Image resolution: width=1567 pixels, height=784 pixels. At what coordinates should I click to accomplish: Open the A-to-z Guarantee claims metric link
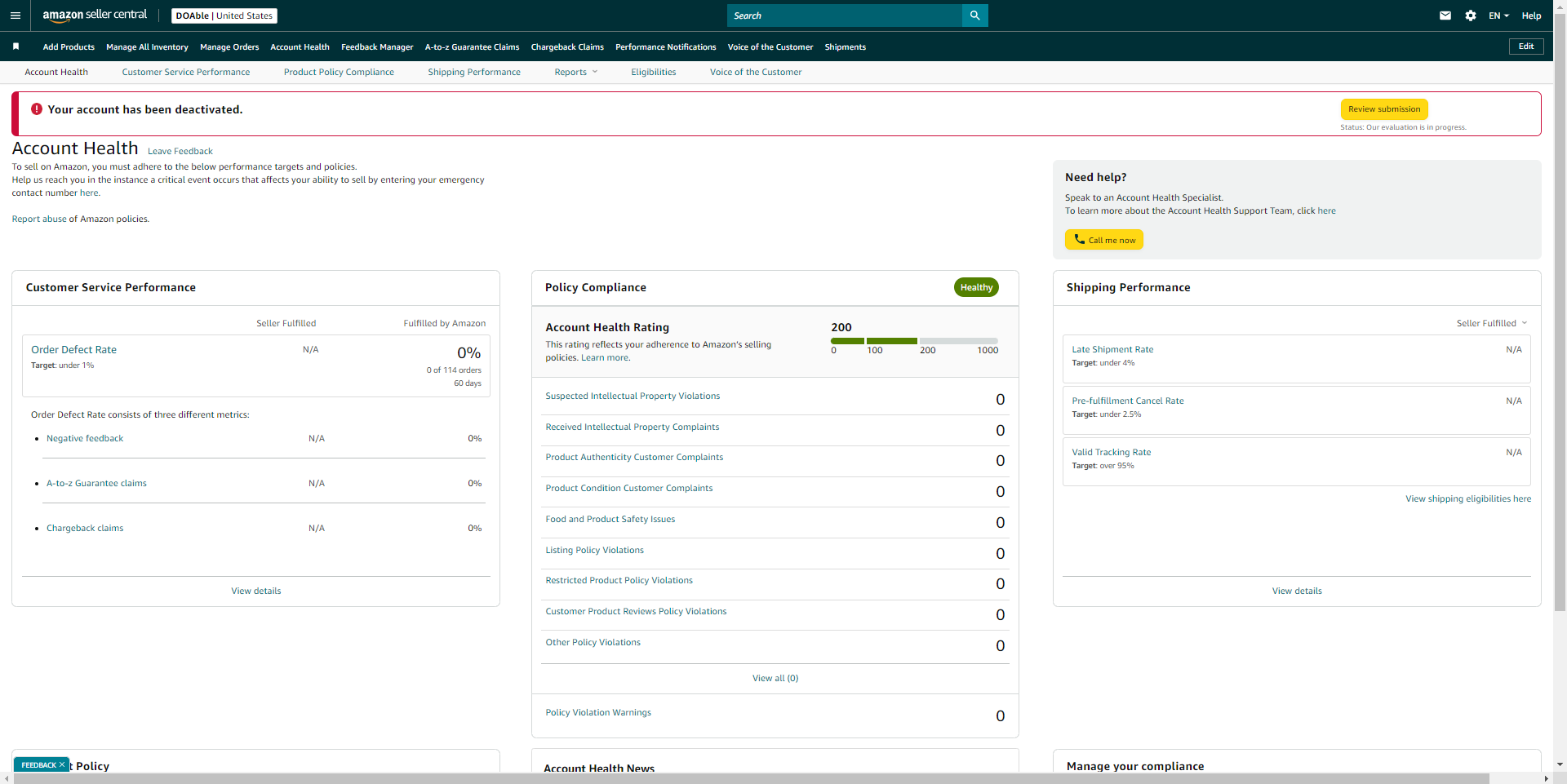tap(96, 483)
